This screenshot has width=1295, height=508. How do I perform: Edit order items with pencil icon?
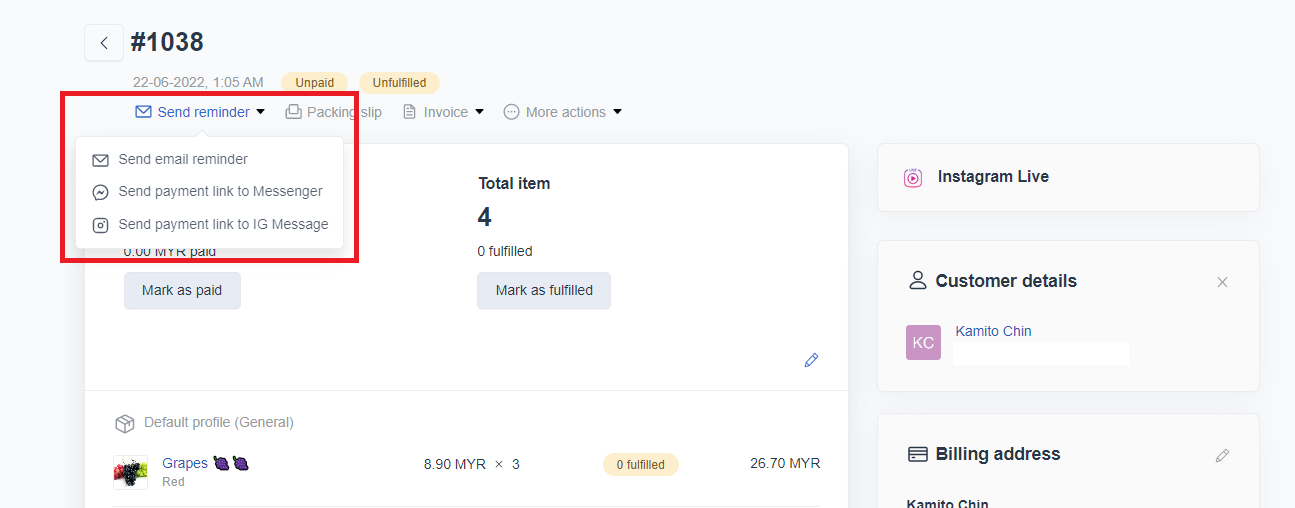click(x=811, y=360)
